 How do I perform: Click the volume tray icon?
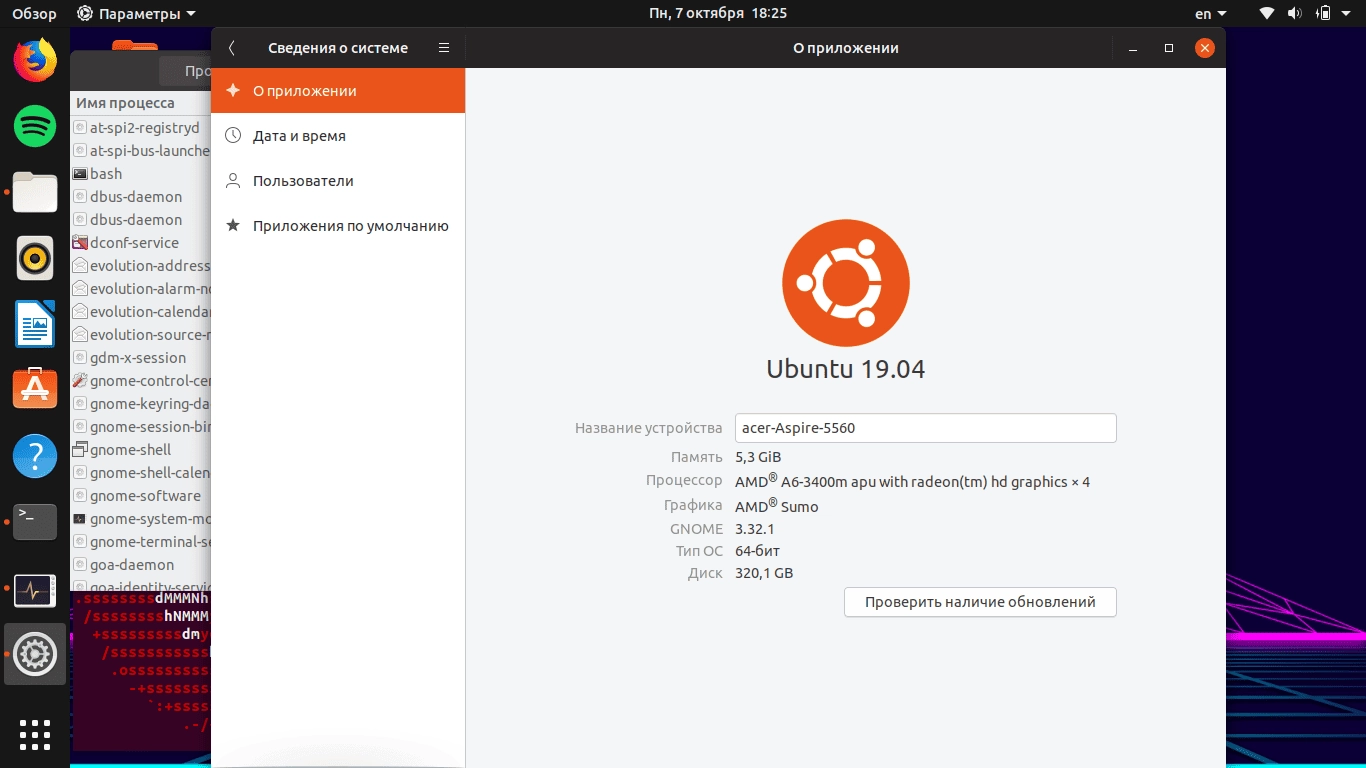(1295, 14)
